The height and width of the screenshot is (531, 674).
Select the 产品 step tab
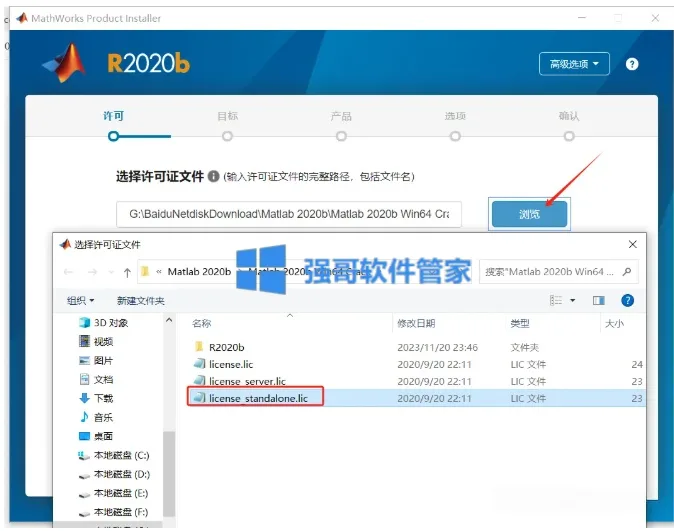[x=341, y=116]
